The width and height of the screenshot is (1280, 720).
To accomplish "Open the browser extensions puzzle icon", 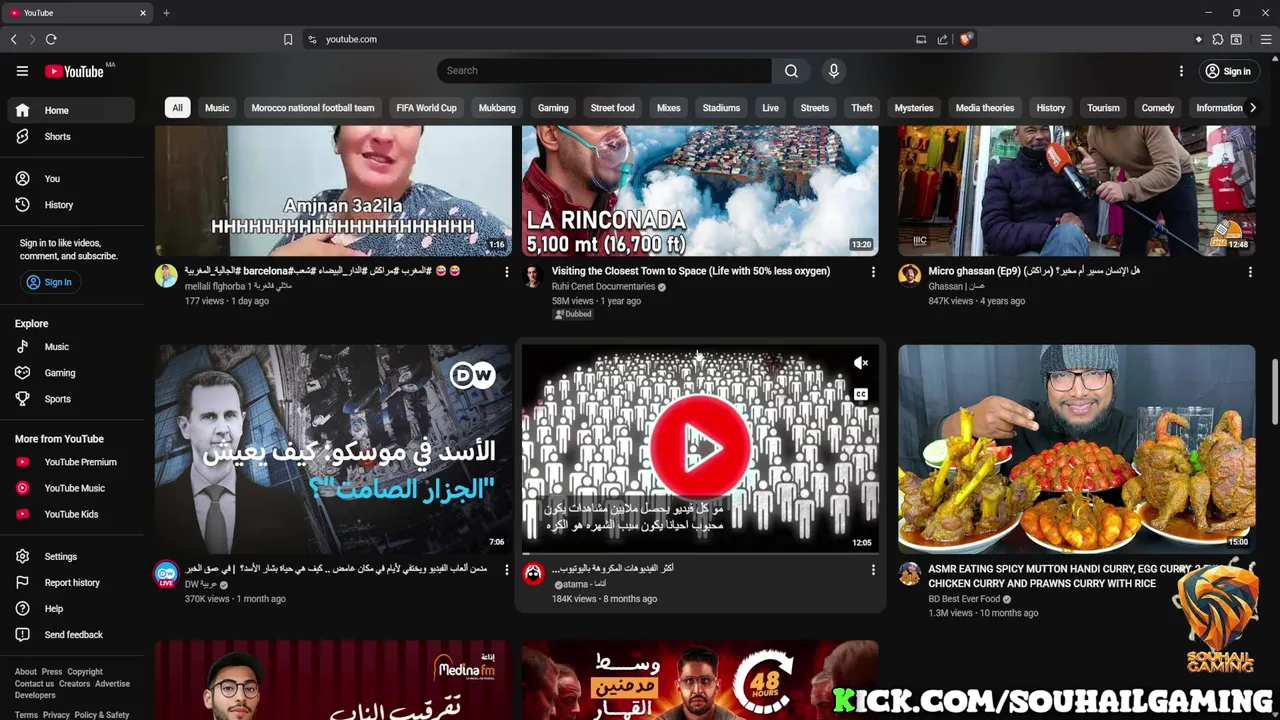I will (x=1218, y=39).
